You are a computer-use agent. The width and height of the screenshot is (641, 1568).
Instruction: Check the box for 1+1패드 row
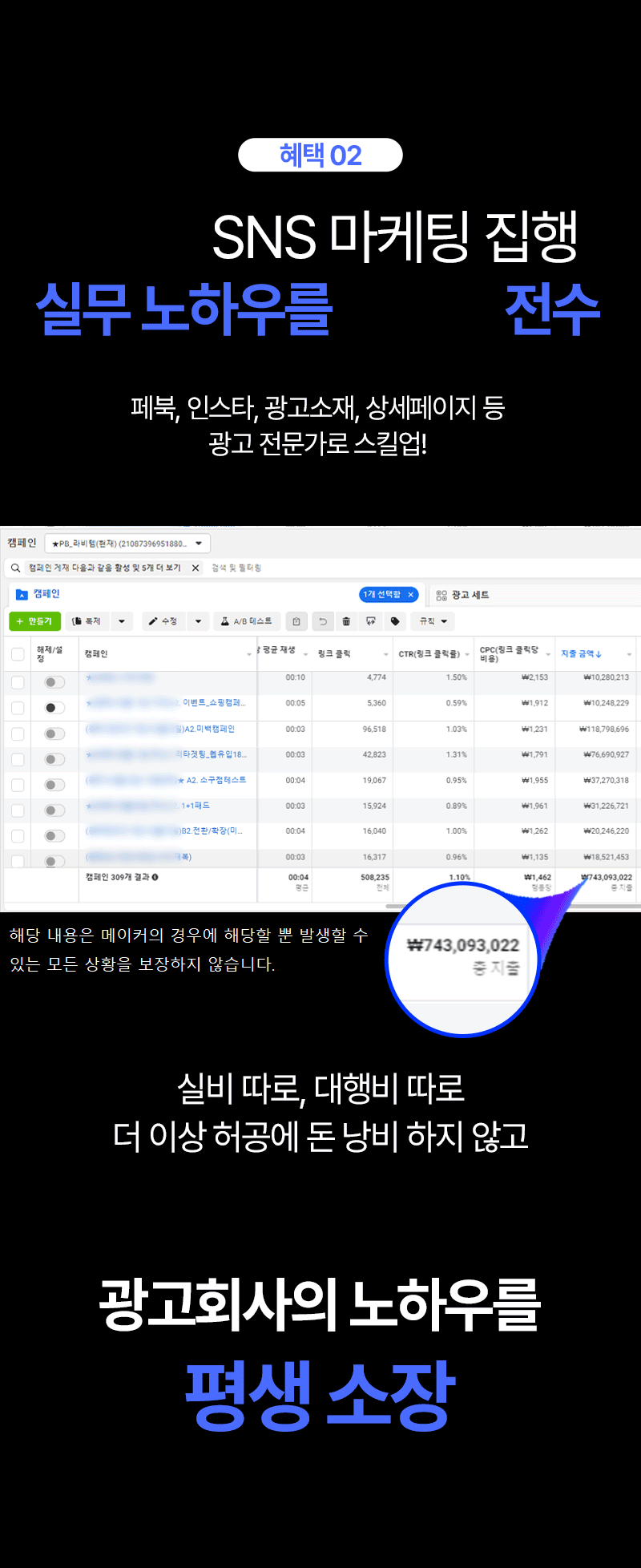click(18, 810)
